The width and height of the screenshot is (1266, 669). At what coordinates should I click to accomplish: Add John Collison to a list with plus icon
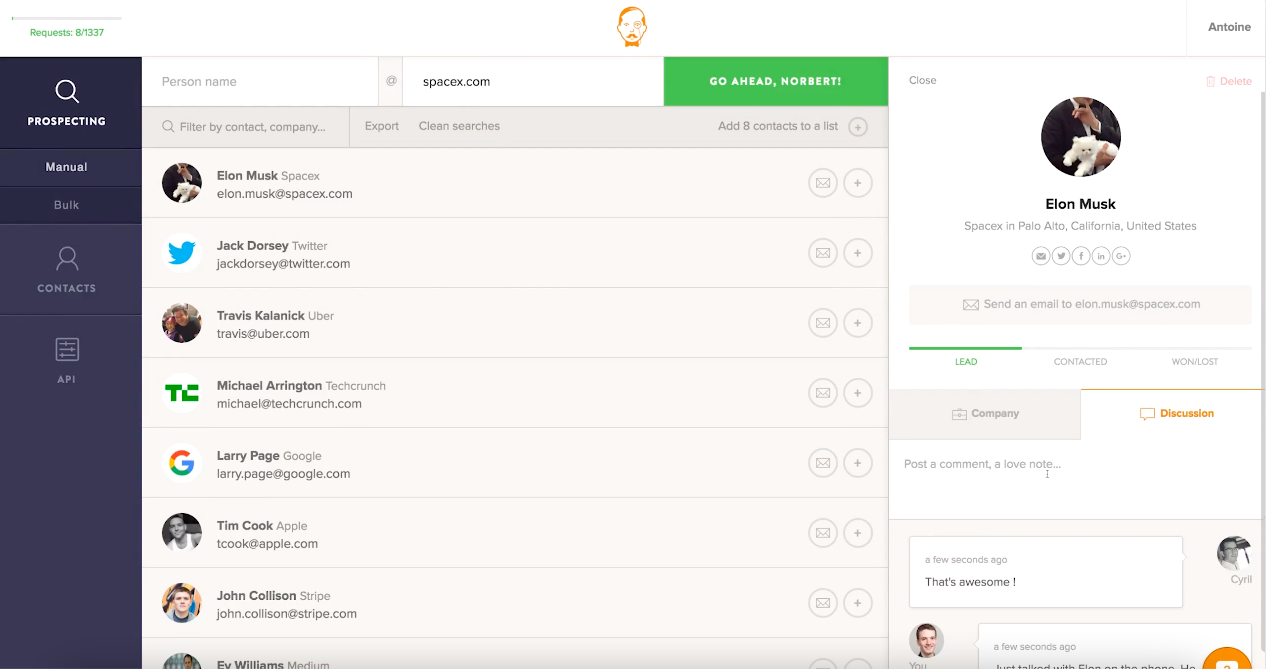[858, 604]
